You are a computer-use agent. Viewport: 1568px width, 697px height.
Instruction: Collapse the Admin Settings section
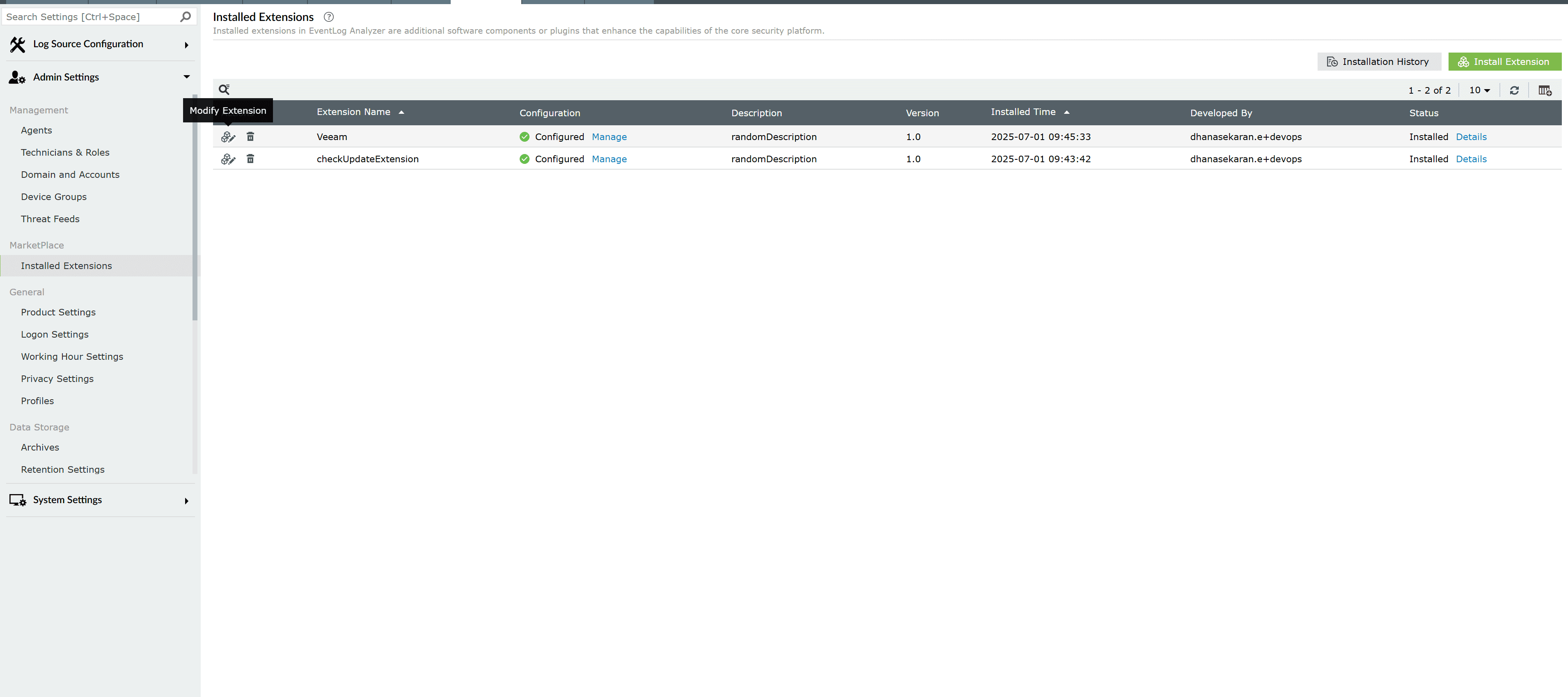coord(186,76)
